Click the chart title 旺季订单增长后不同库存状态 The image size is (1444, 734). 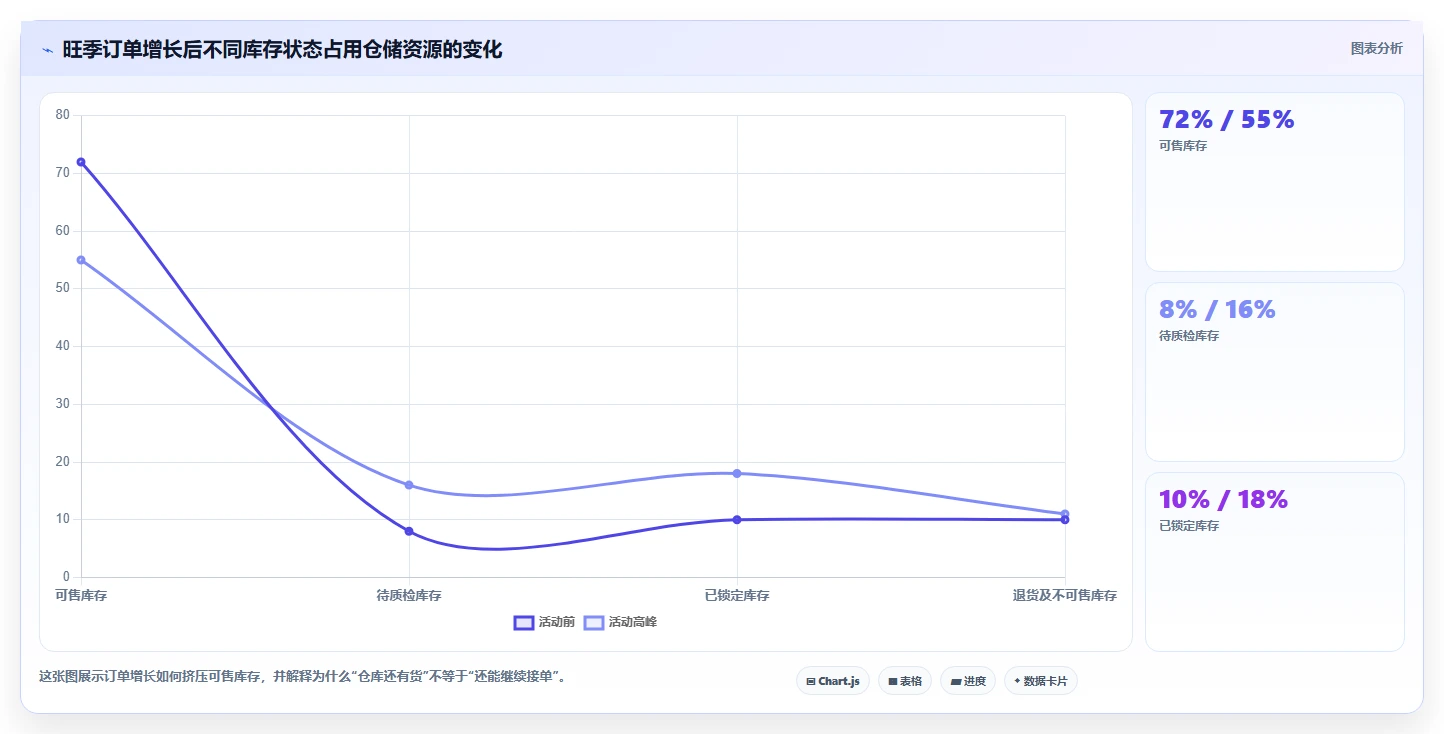coord(282,50)
